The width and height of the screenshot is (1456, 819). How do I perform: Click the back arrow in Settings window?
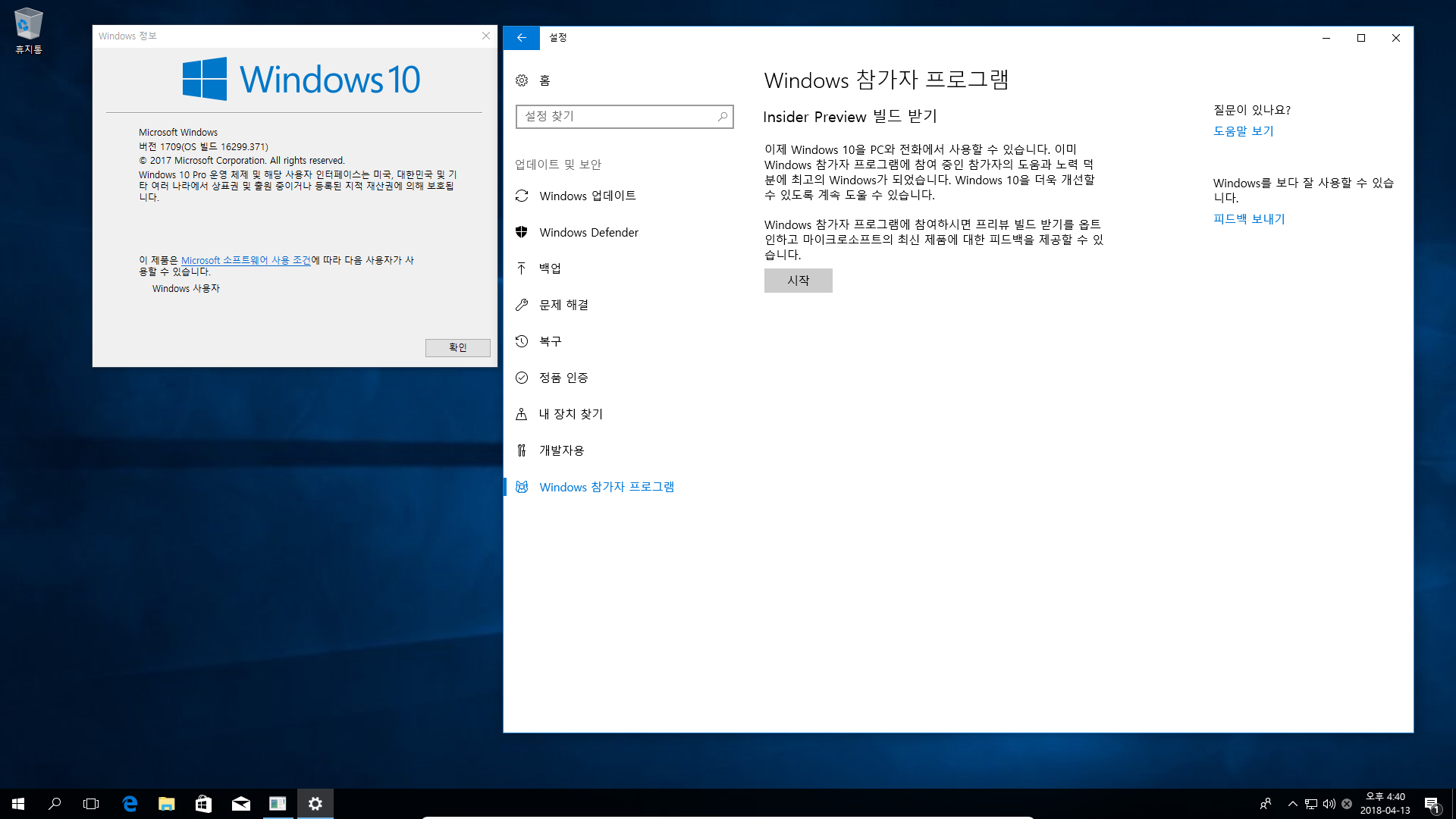pos(522,38)
